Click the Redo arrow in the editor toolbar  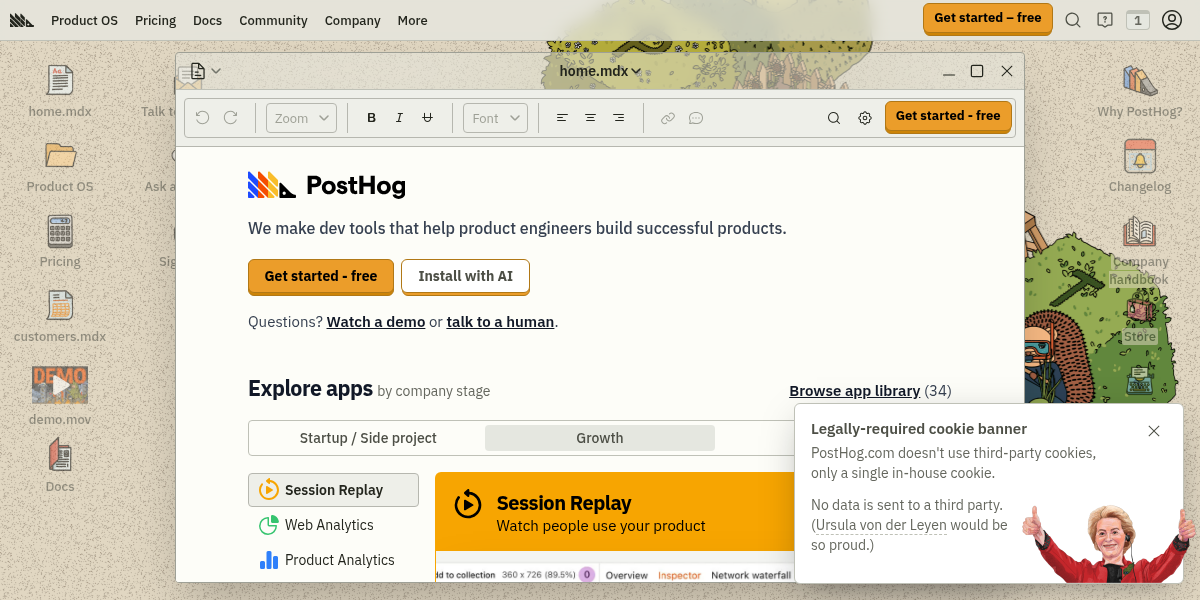pyautogui.click(x=232, y=117)
